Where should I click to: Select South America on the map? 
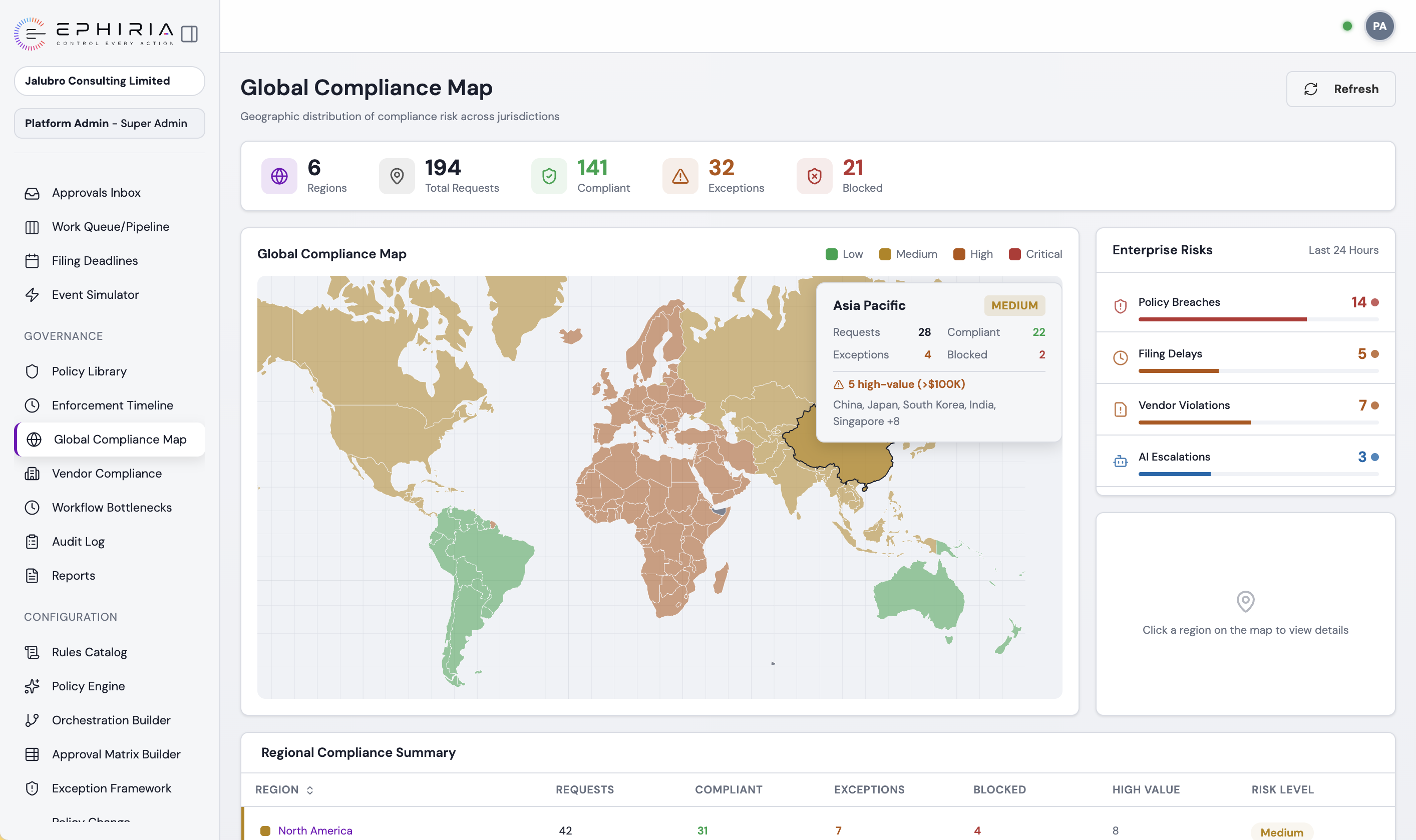pos(487,566)
